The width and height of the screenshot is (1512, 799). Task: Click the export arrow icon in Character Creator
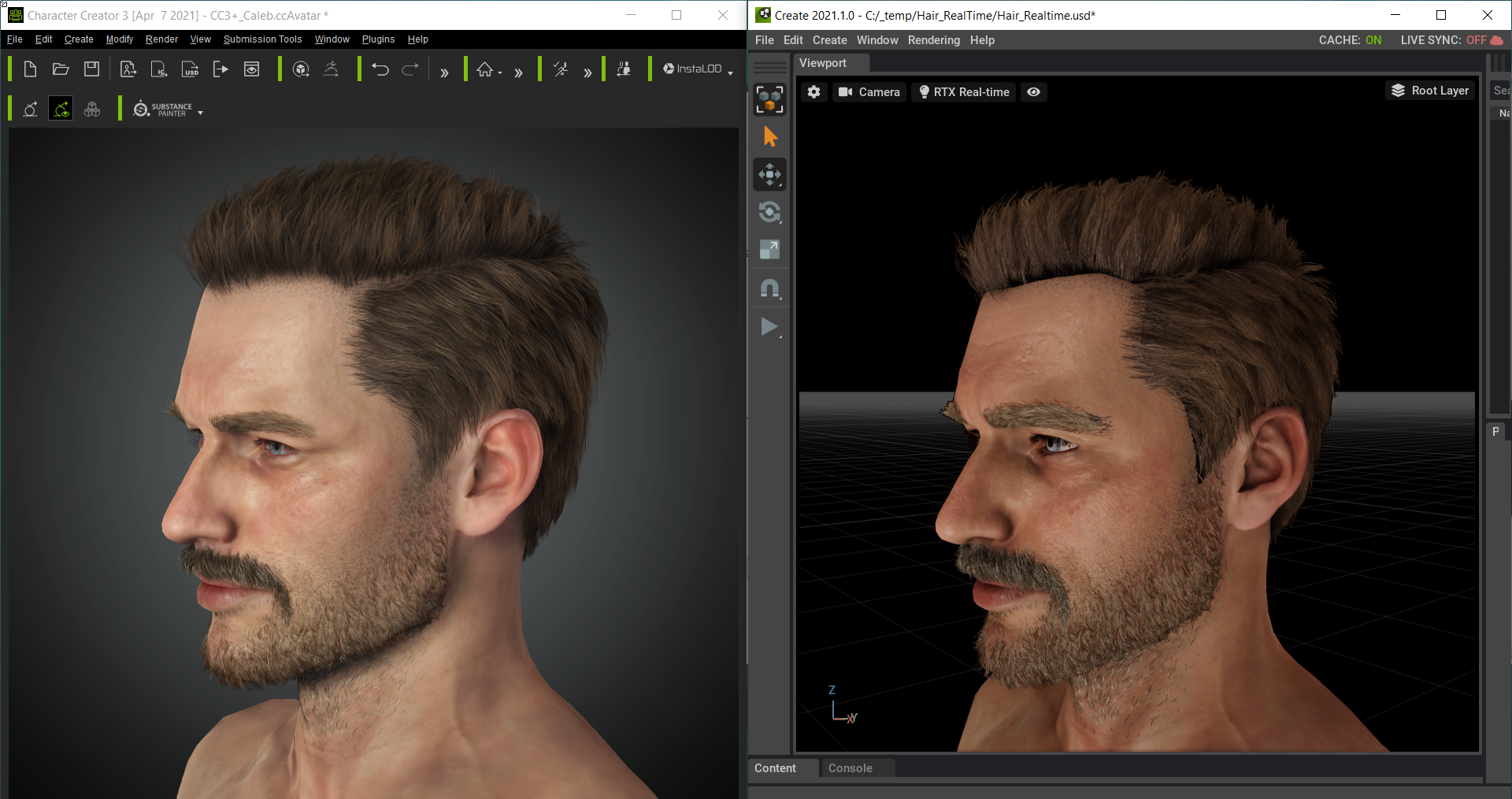point(220,69)
